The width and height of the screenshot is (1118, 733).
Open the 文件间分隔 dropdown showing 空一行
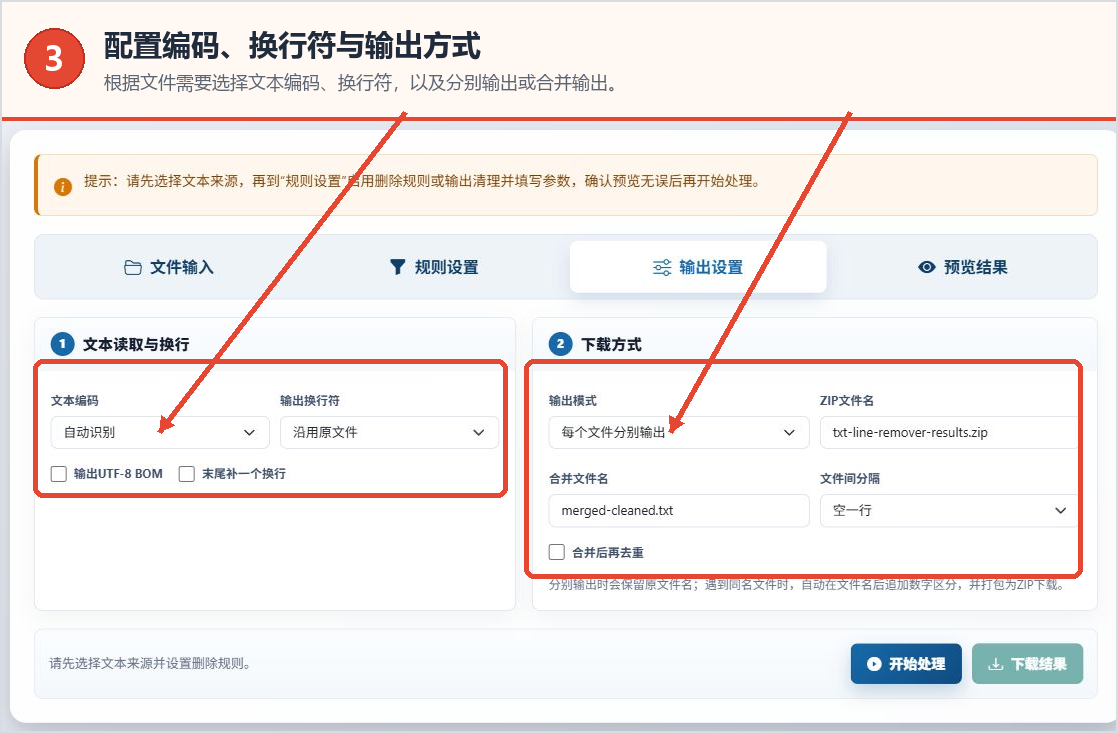click(x=950, y=511)
